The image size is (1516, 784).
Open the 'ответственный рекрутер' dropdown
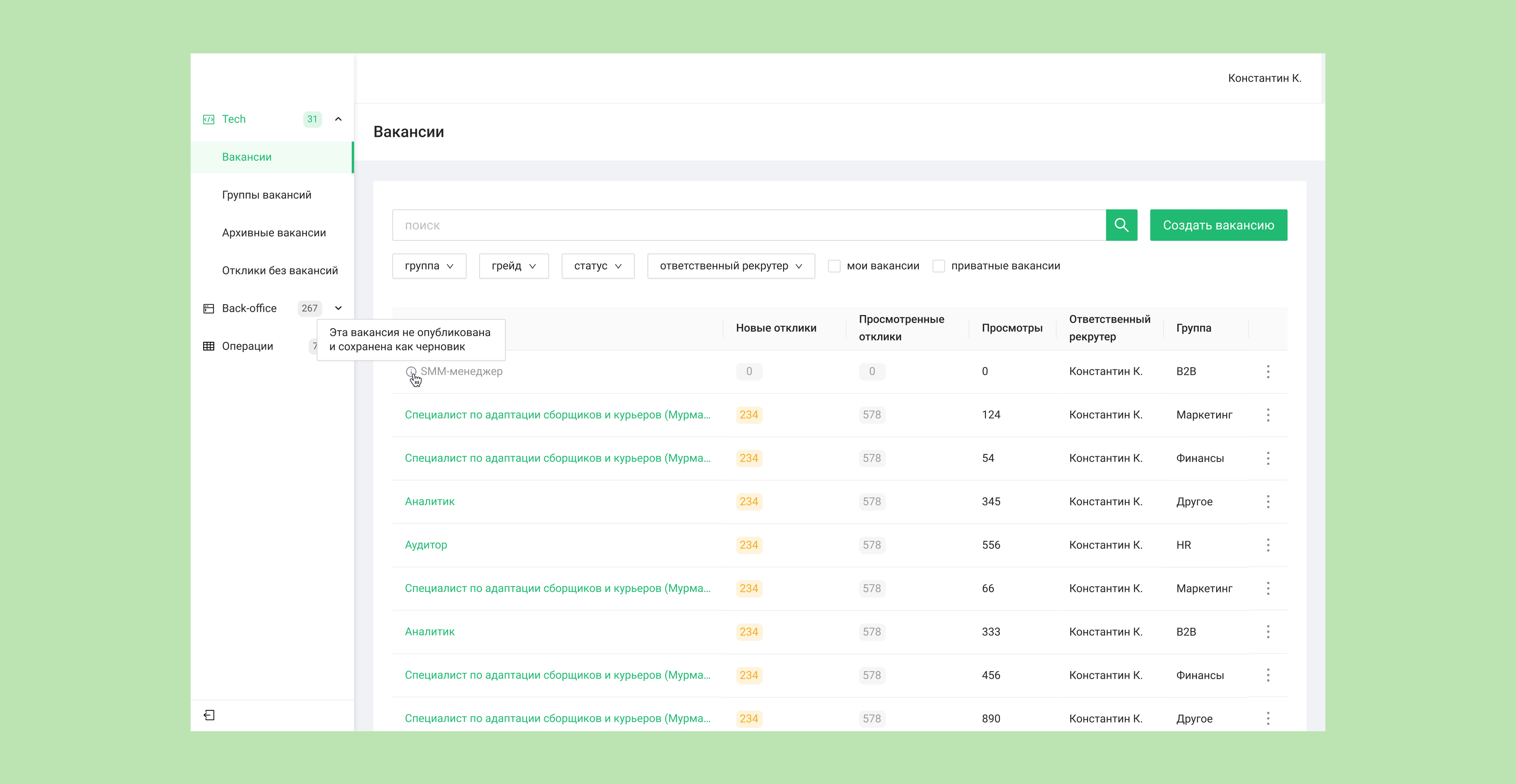pos(730,266)
